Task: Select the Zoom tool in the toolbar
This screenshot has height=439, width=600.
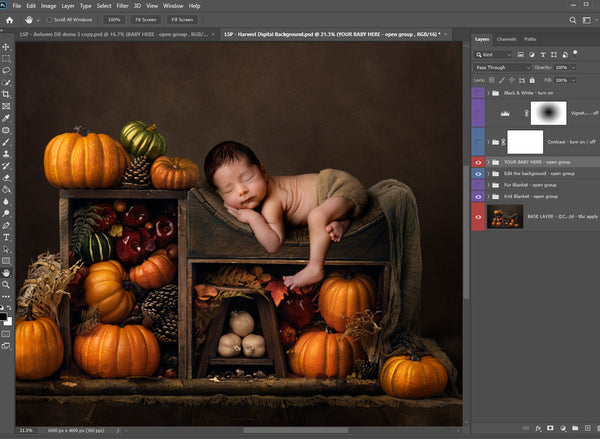Action: click(7, 284)
